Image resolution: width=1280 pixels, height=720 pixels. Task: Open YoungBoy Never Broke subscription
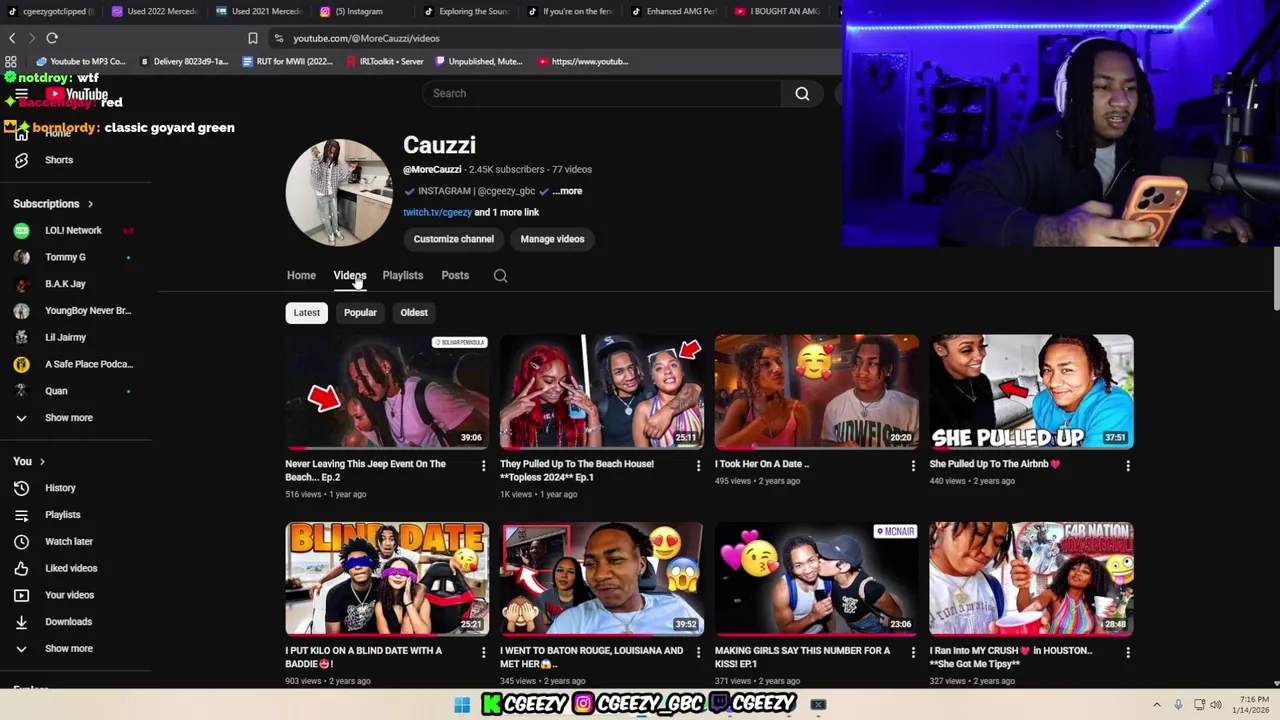click(x=88, y=311)
